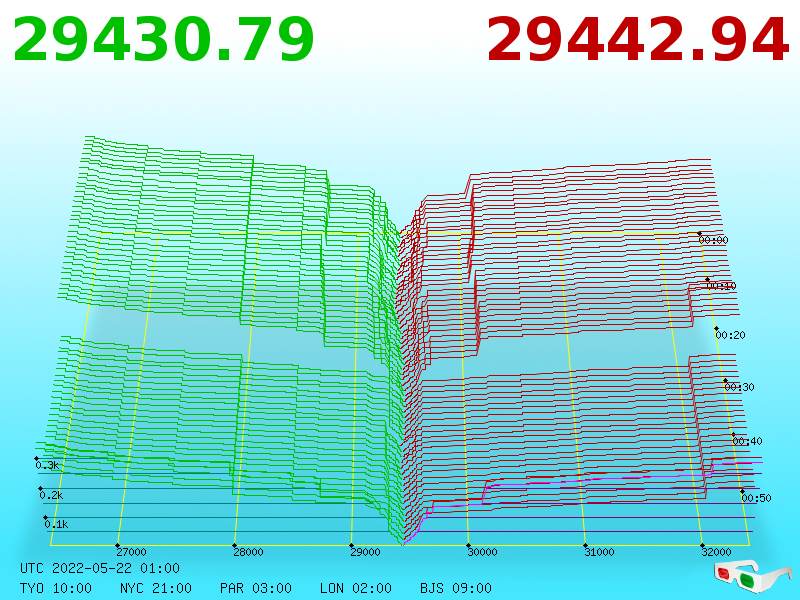Click the 00:10 time axis marker

coord(721,286)
